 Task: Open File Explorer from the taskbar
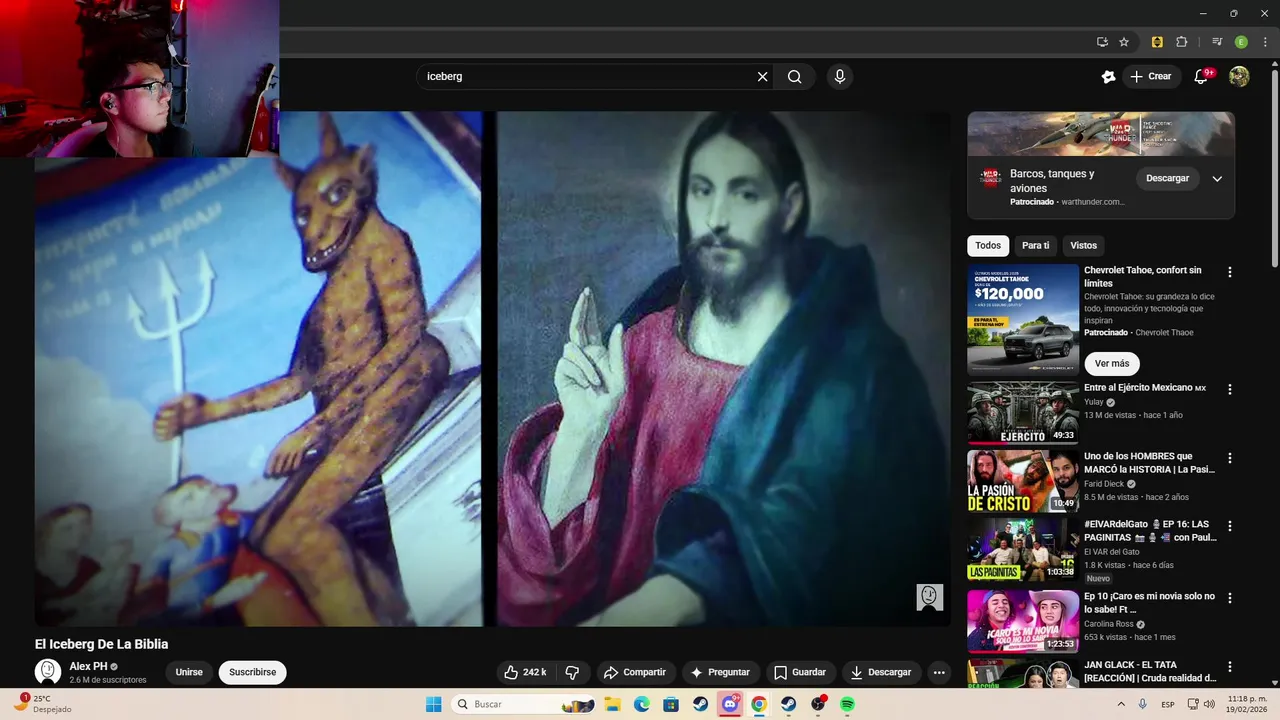613,704
